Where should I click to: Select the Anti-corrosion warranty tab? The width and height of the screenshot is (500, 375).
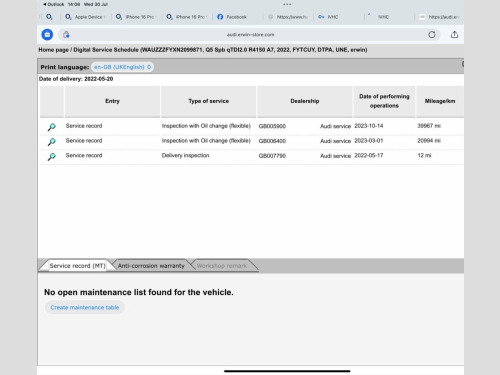pyautogui.click(x=151, y=266)
